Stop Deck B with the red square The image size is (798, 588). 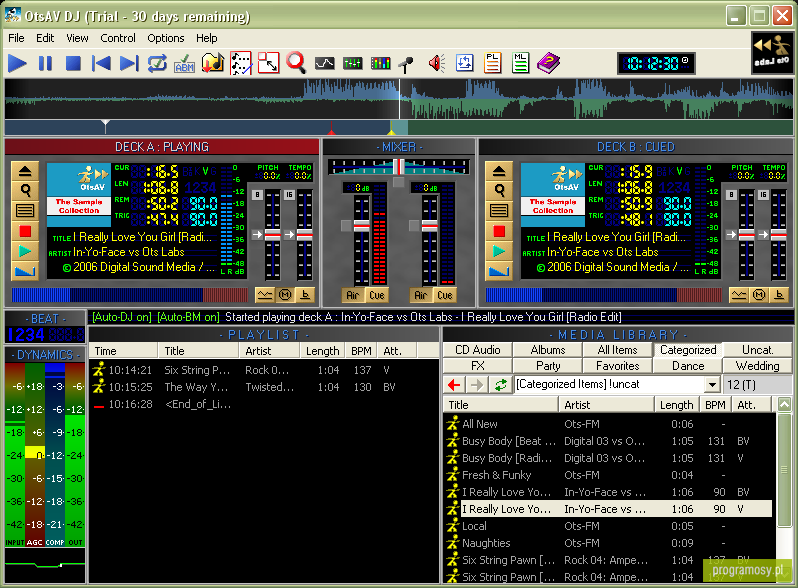click(499, 231)
